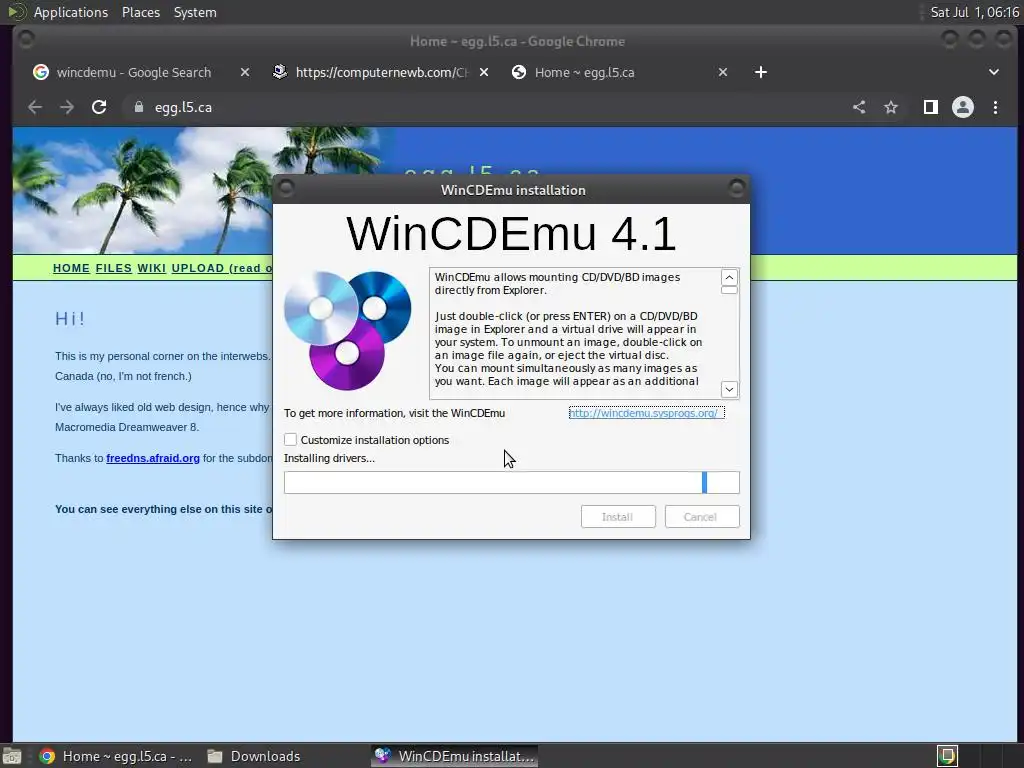Open the Applications menu

[71, 12]
